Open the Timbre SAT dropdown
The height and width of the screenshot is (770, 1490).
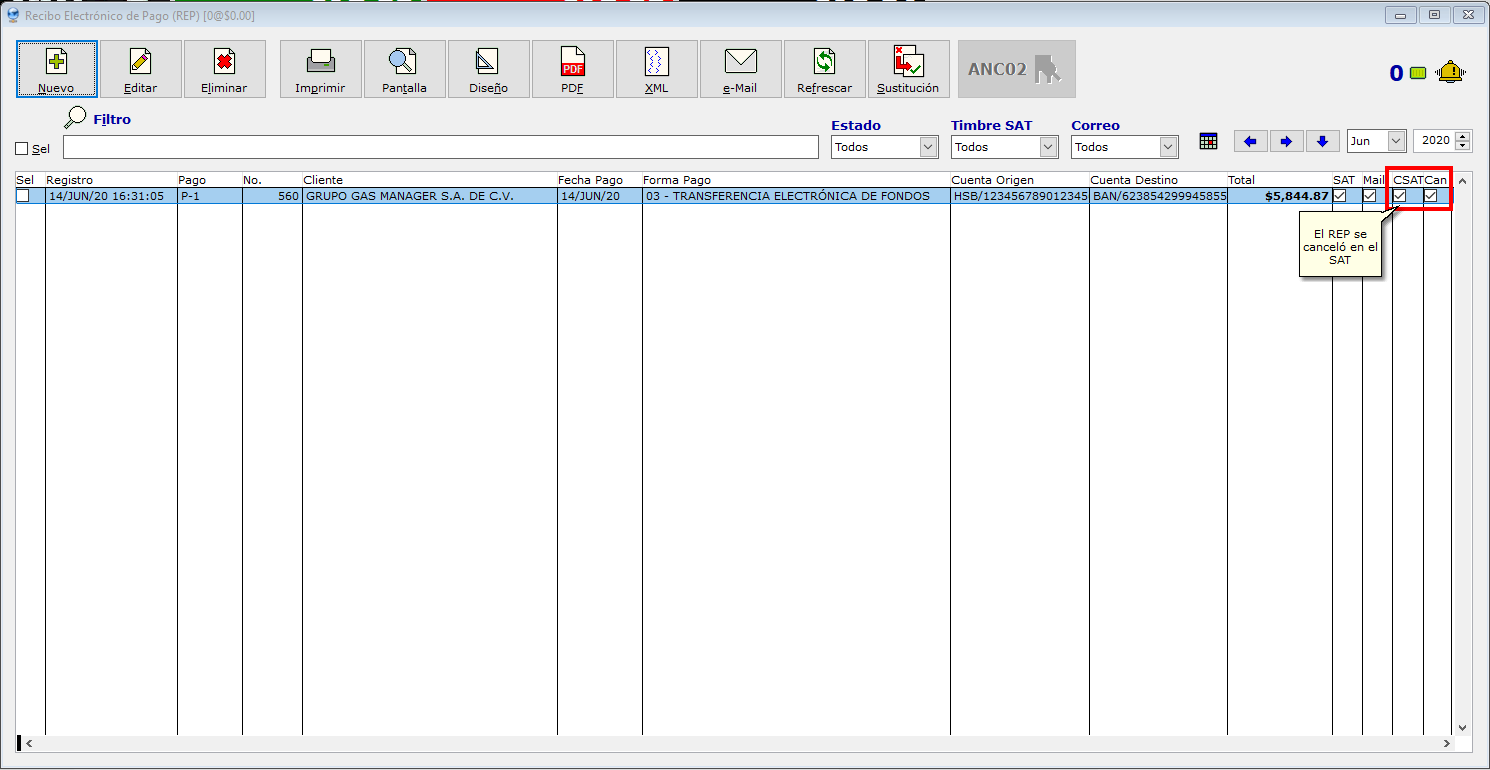point(1048,147)
